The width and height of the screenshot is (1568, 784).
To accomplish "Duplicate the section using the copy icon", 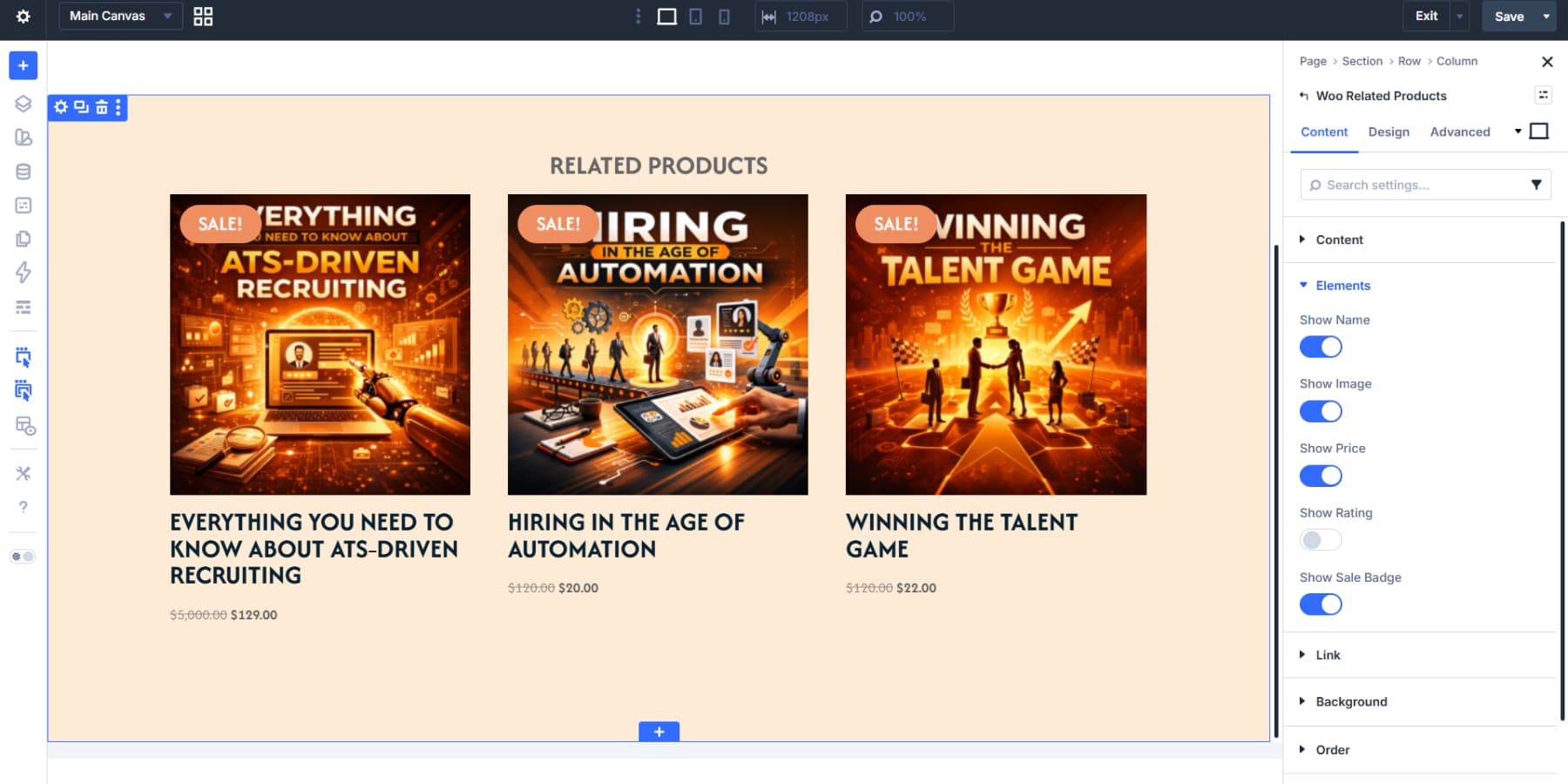I will click(x=81, y=107).
